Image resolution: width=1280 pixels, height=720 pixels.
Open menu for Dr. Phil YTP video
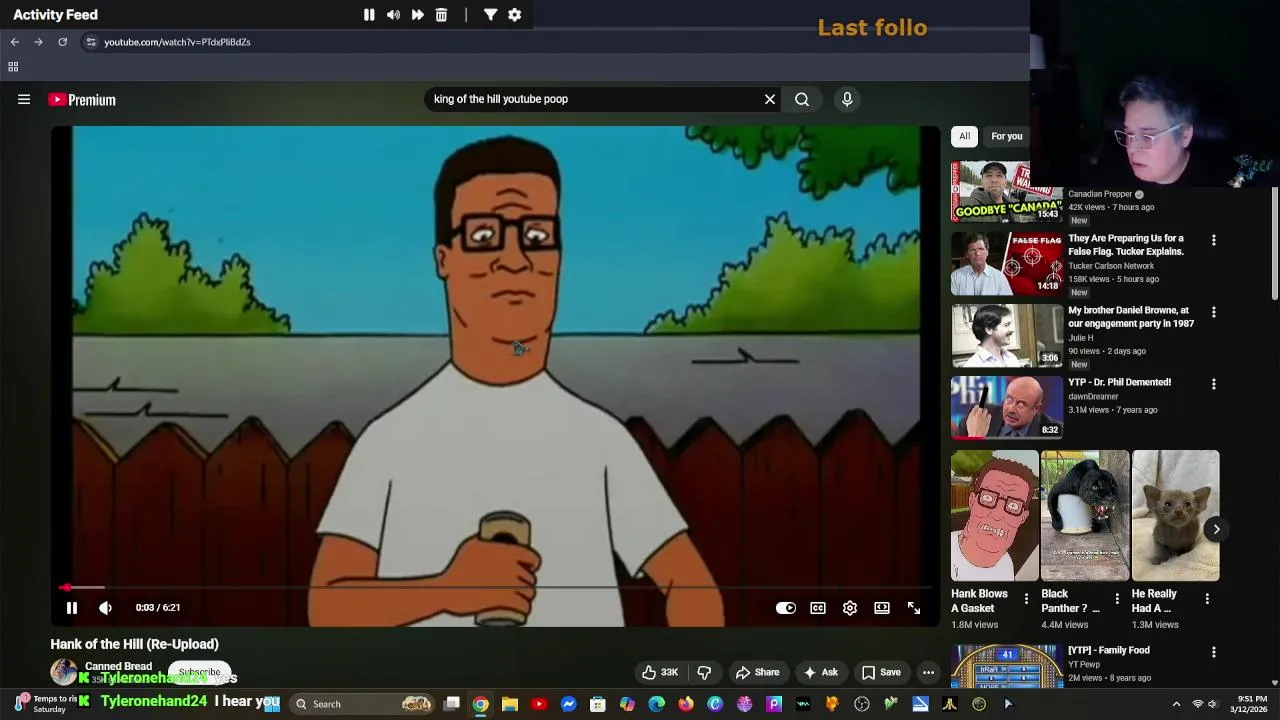point(1214,384)
